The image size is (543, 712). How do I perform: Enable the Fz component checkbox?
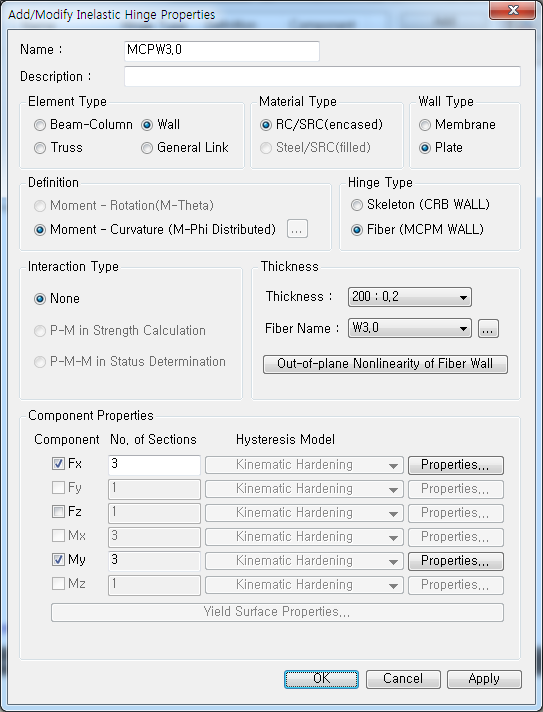point(58,512)
